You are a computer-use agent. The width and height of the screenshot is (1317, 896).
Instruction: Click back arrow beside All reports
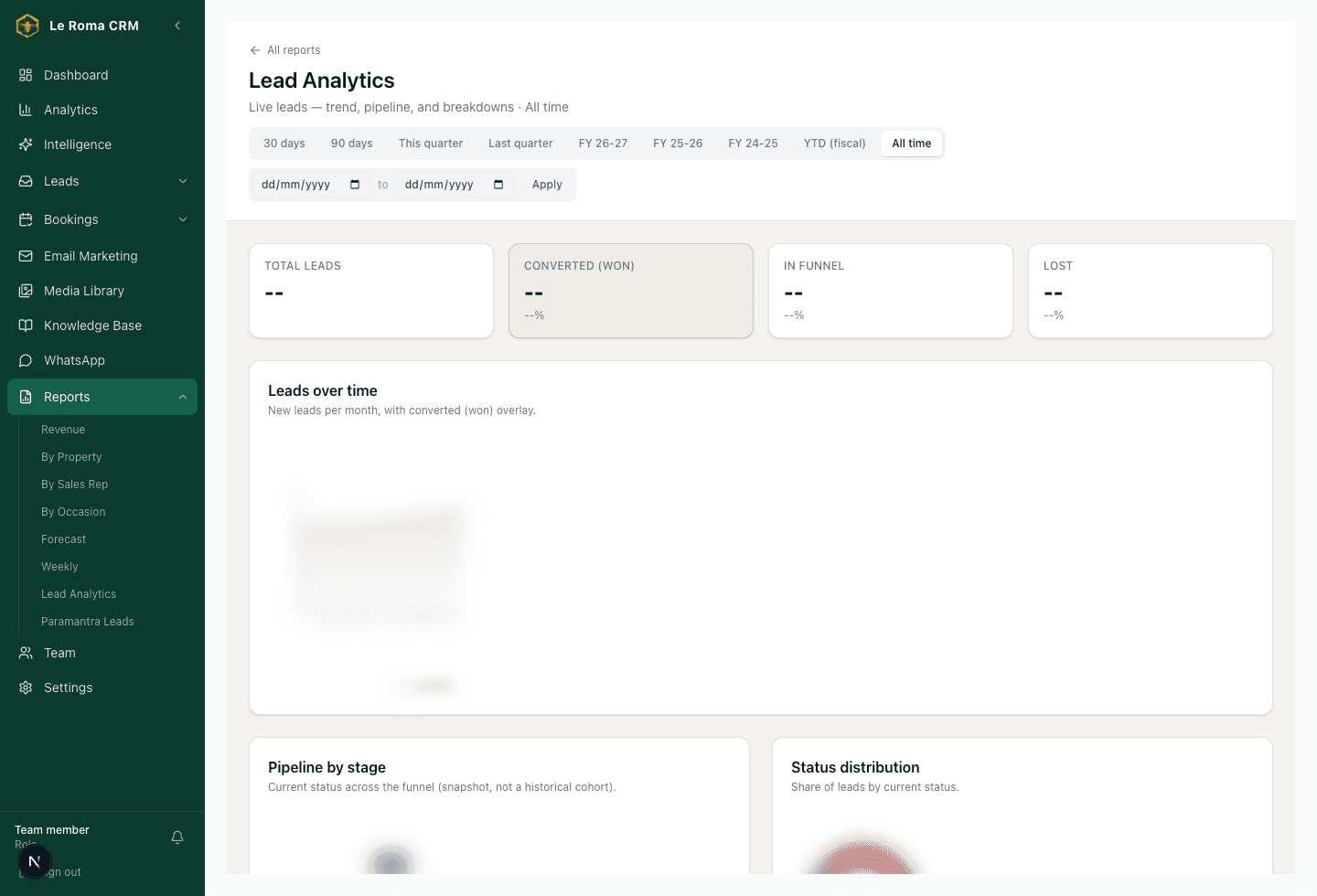(255, 50)
